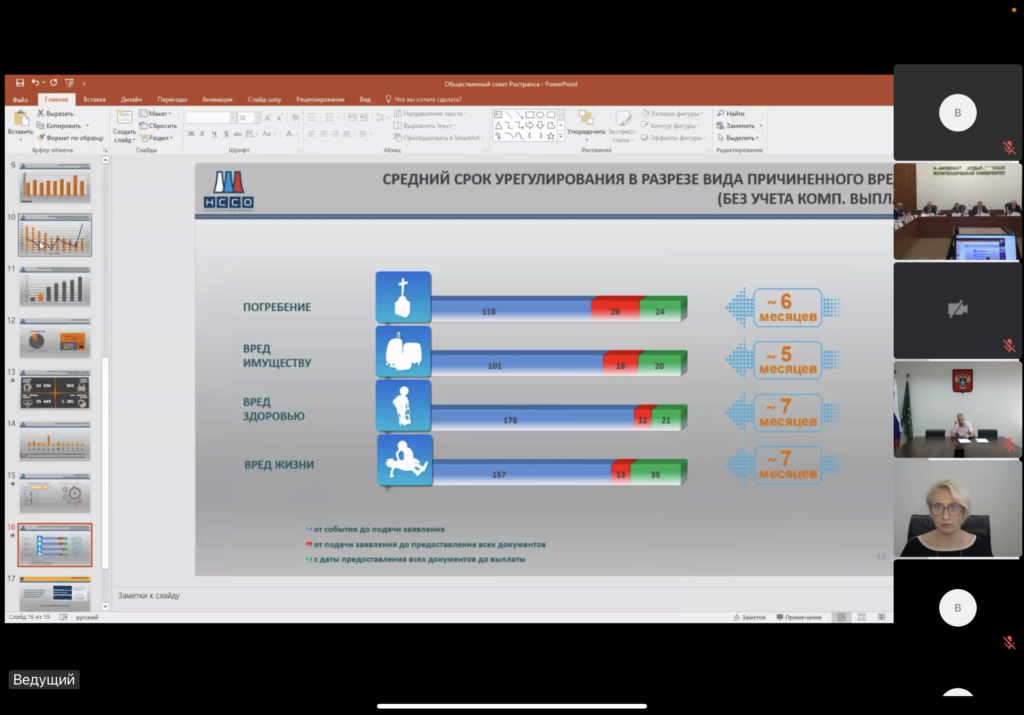Click the Копировать button
The image size is (1024, 715).
[x=59, y=126]
